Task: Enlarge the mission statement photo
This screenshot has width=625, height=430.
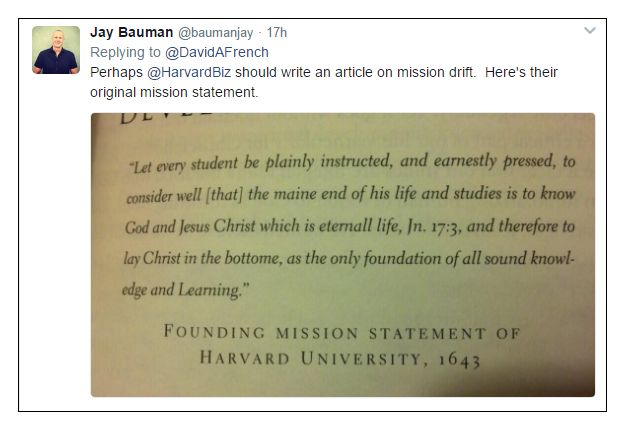Action: (342, 254)
